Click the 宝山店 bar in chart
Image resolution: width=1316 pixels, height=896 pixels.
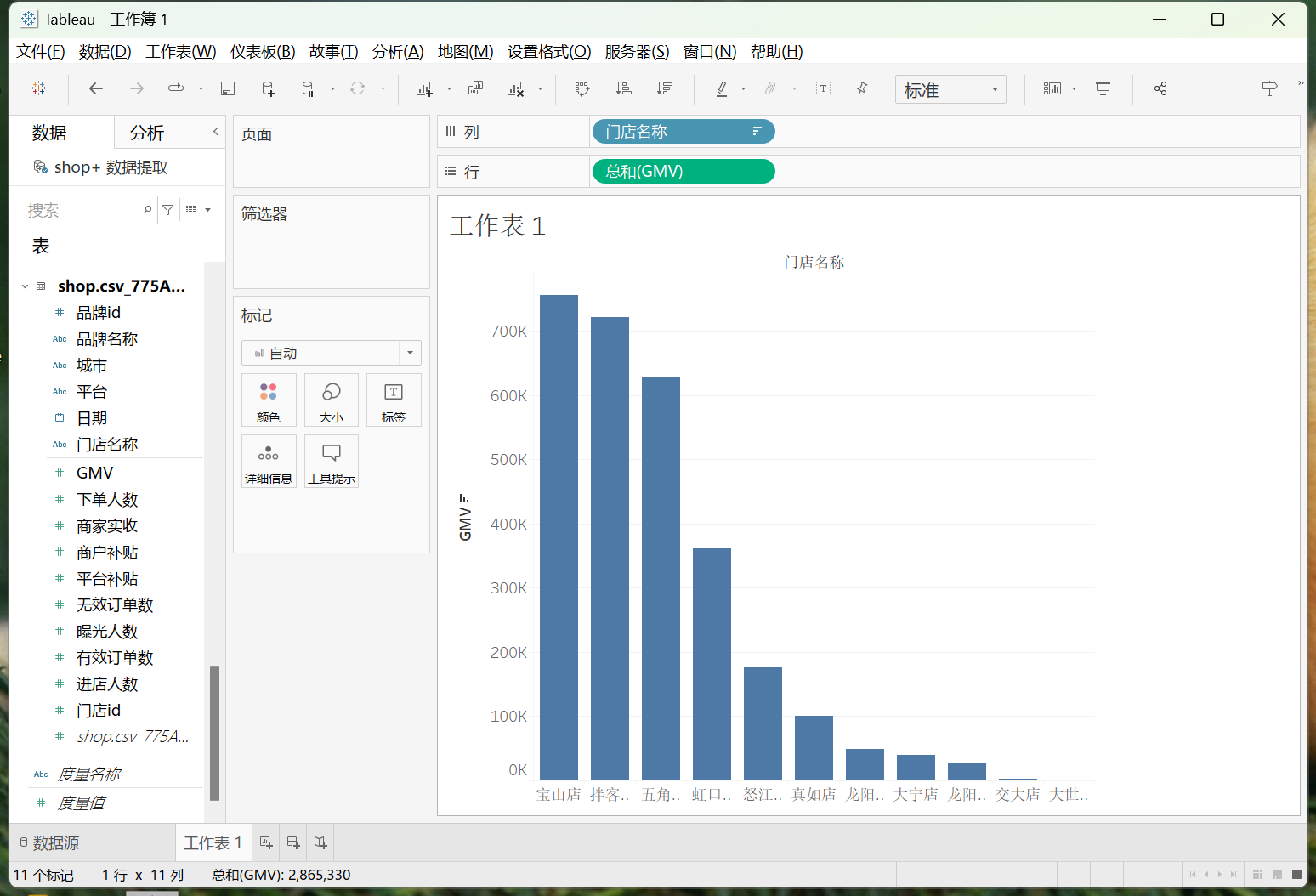(559, 537)
